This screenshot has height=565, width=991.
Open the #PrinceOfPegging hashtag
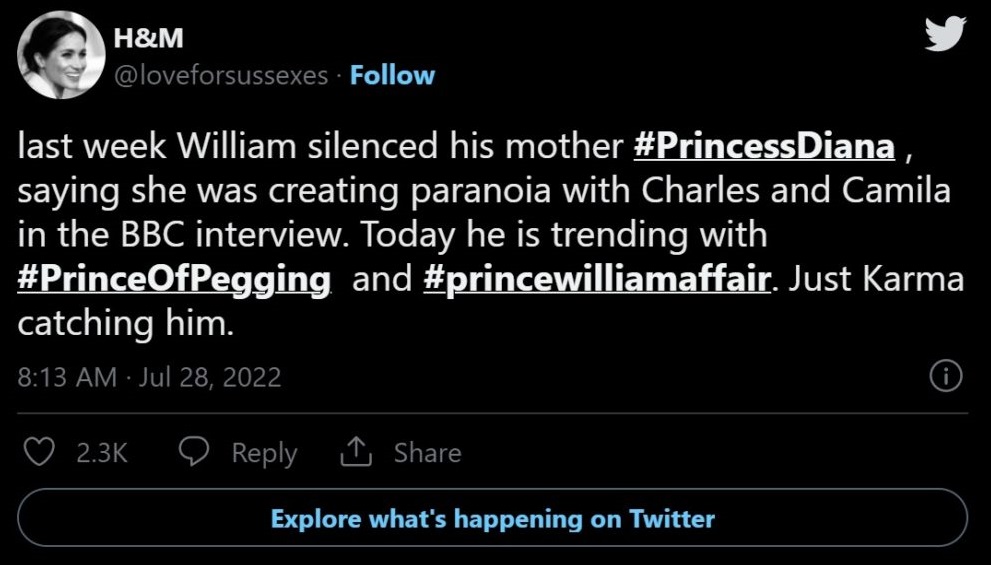click(174, 278)
